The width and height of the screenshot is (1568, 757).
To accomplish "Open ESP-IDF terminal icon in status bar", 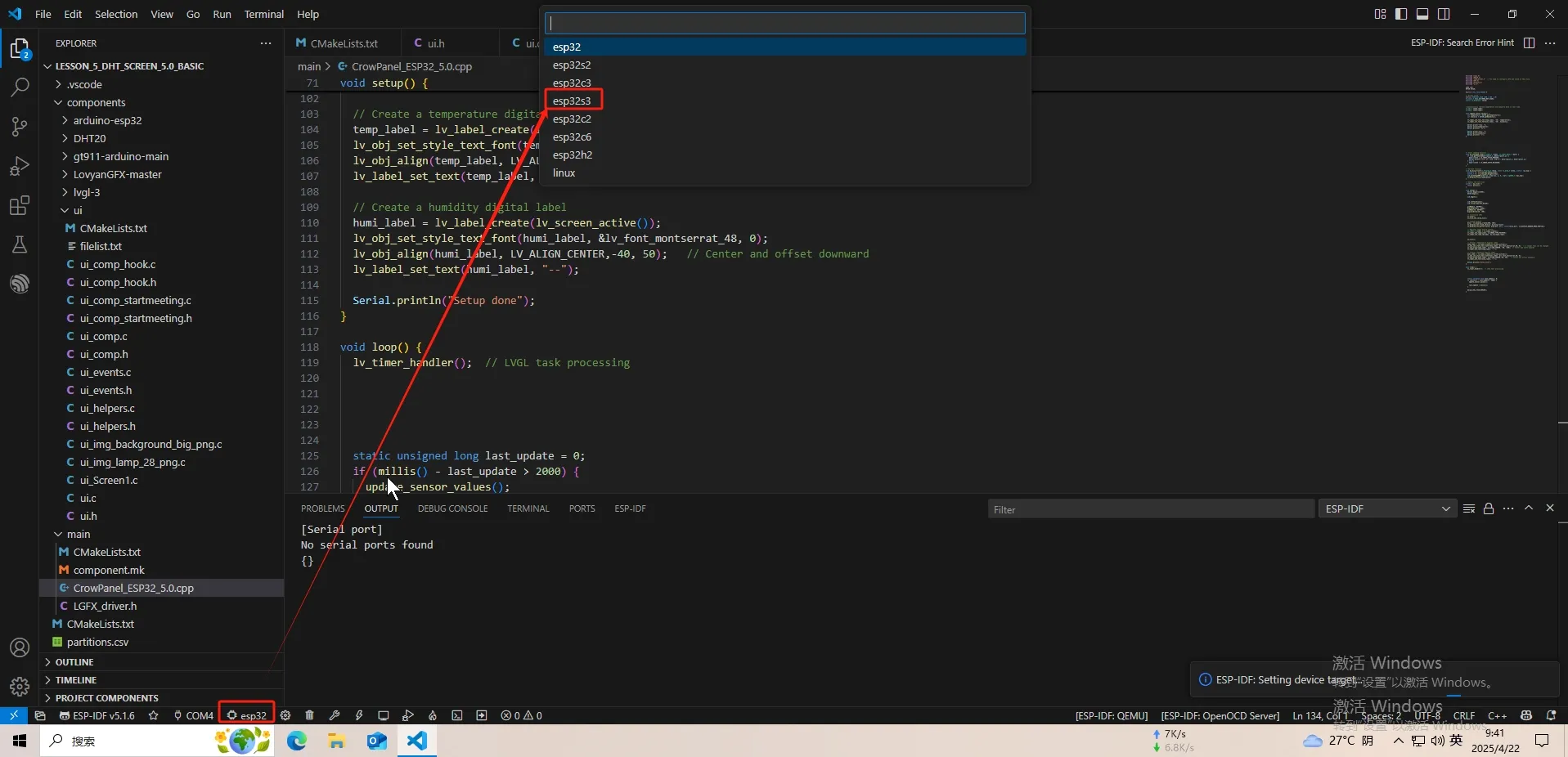I will click(456, 715).
